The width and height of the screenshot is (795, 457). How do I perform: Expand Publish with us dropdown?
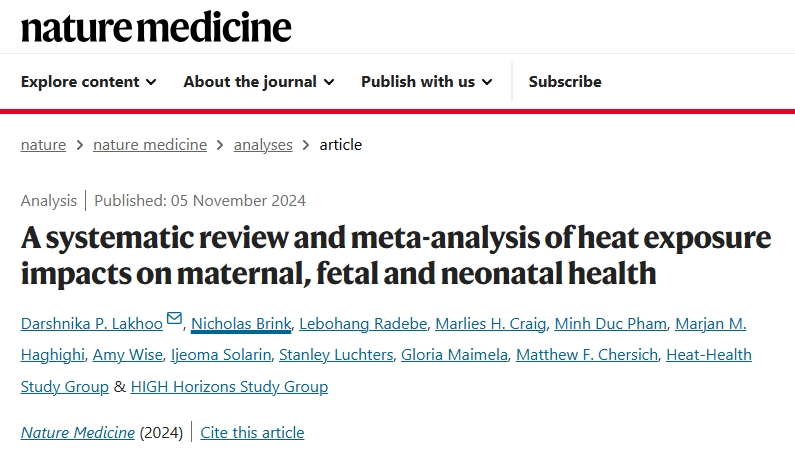click(x=426, y=82)
